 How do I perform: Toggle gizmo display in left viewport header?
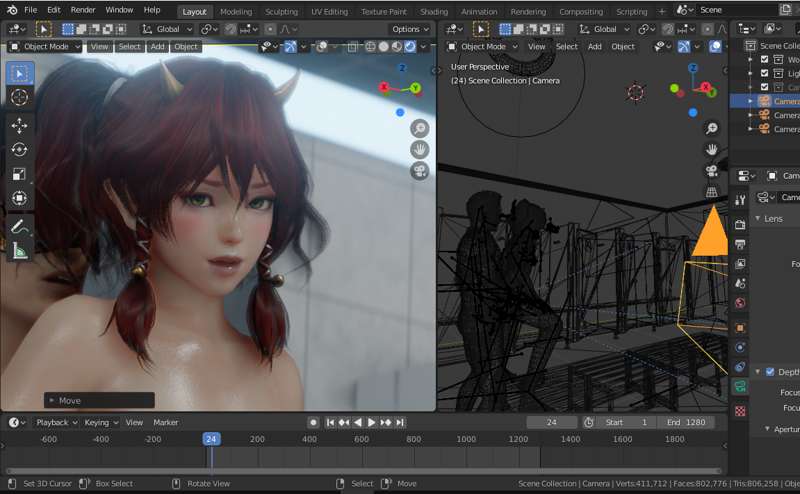pyautogui.click(x=290, y=47)
